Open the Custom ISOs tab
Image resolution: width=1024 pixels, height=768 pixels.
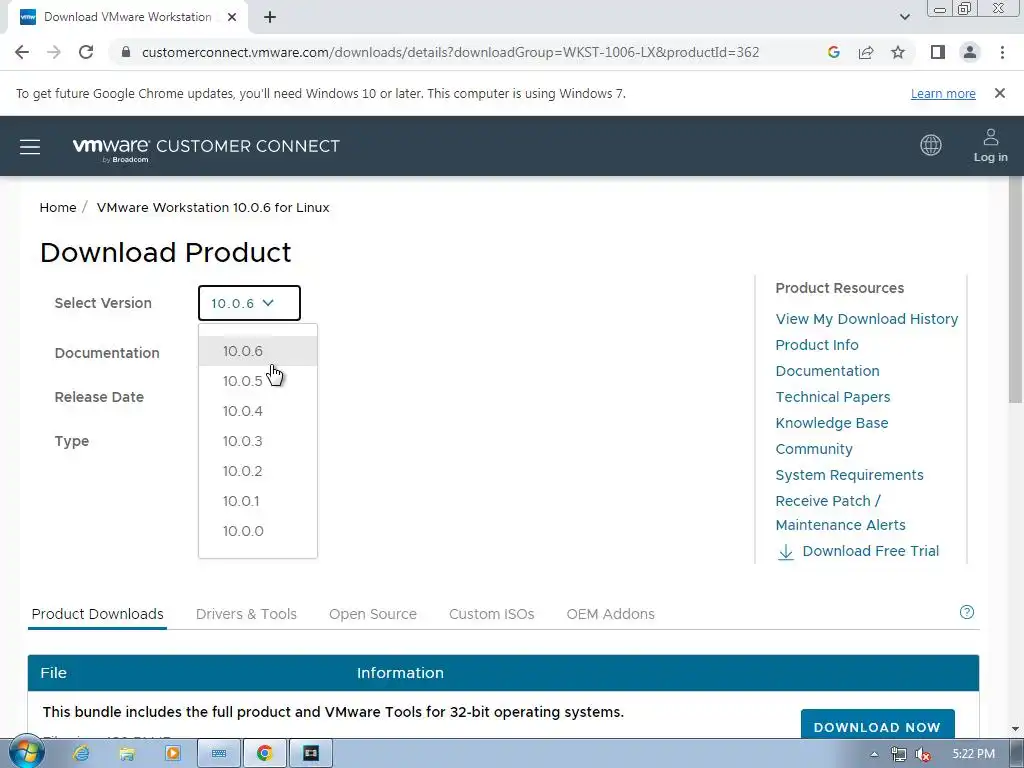[492, 614]
